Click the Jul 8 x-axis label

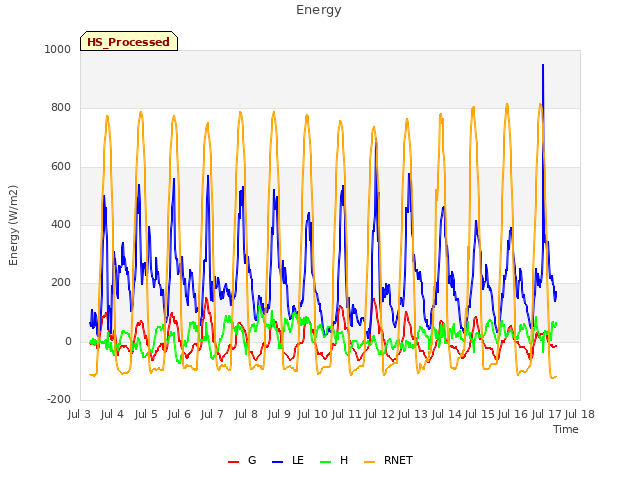tap(246, 414)
